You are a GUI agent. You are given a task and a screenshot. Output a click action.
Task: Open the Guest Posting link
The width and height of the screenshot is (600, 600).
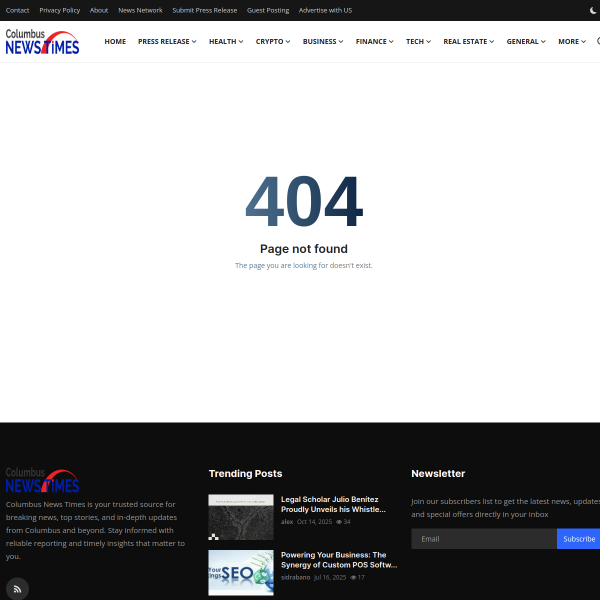(x=268, y=10)
